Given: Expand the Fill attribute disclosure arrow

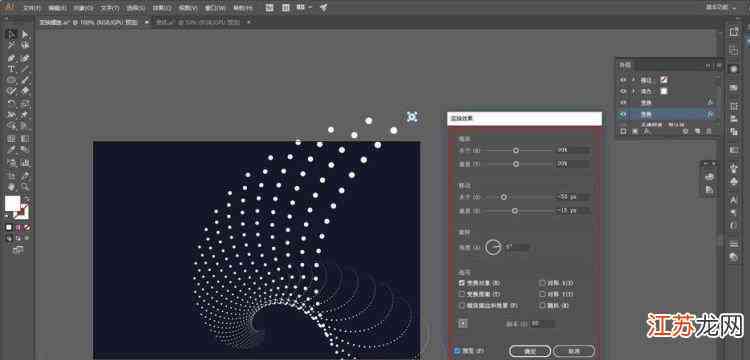Looking at the screenshot, I should tap(634, 91).
